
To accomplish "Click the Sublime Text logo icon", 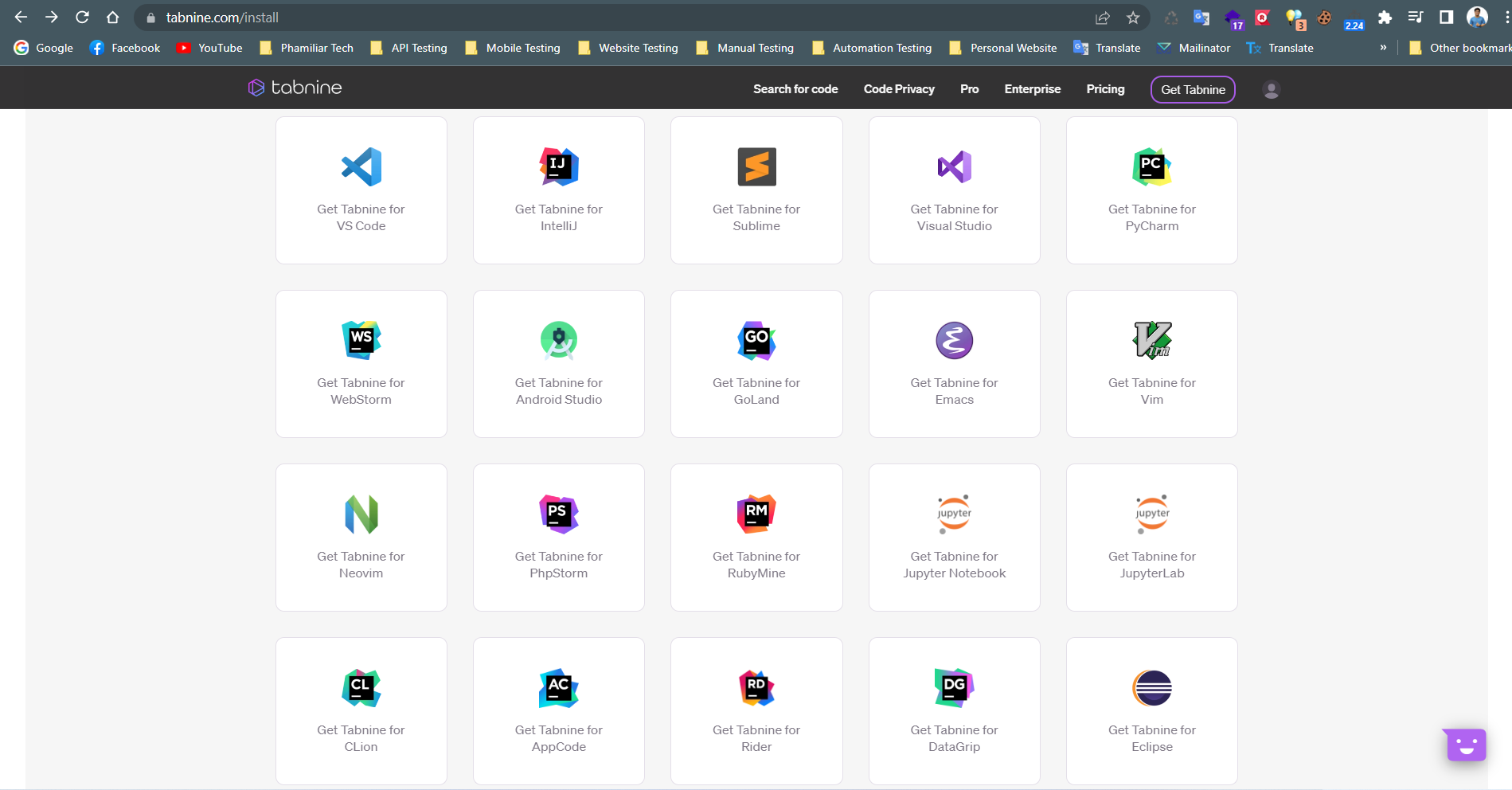I will (756, 167).
